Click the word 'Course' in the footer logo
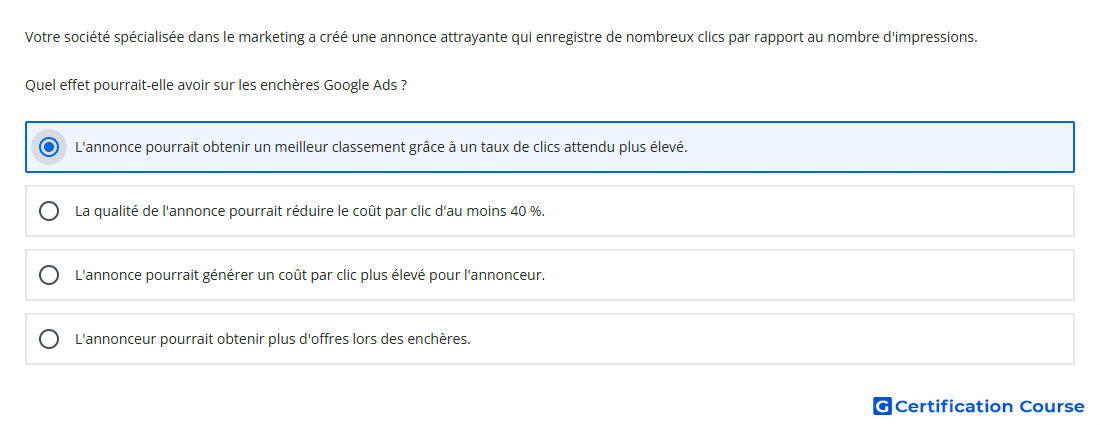The height and width of the screenshot is (425, 1100). point(1052,406)
